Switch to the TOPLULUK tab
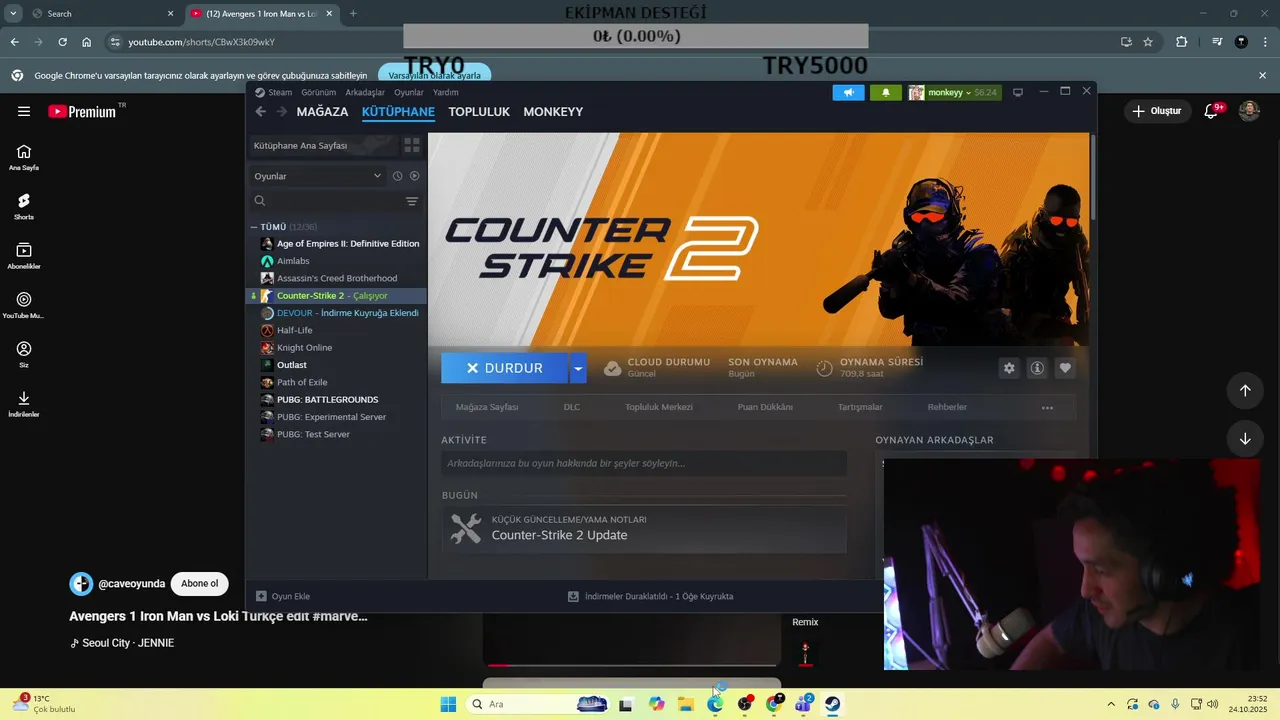Viewport: 1280px width, 720px height. 479,112
